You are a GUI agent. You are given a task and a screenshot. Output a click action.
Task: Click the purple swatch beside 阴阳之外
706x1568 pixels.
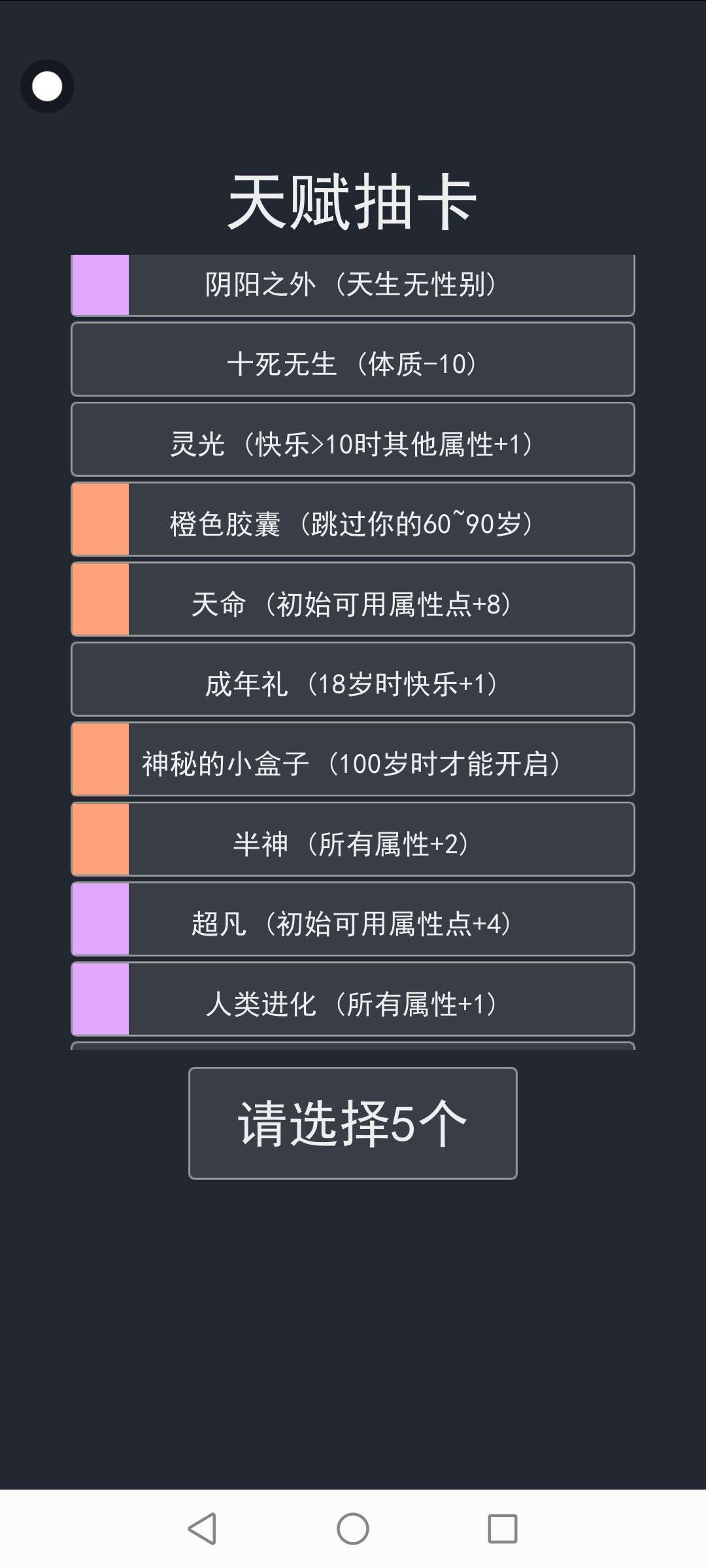click(100, 285)
